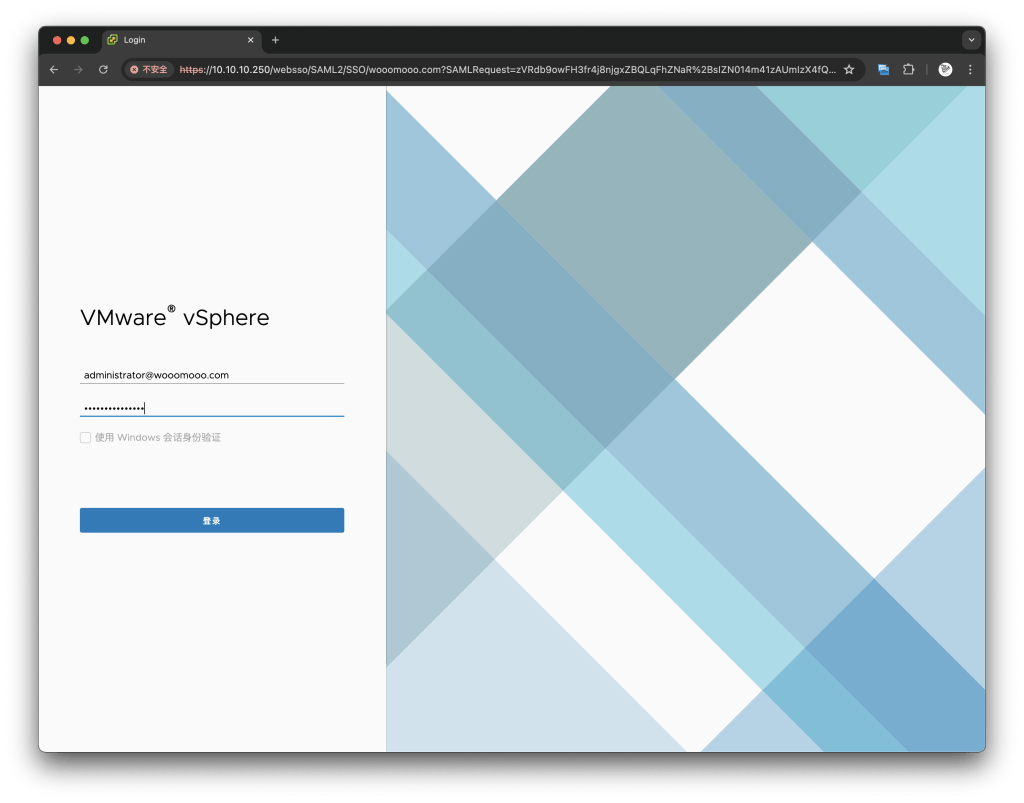Image resolution: width=1024 pixels, height=803 pixels.
Task: Focus the address bar URL
Action: click(507, 69)
